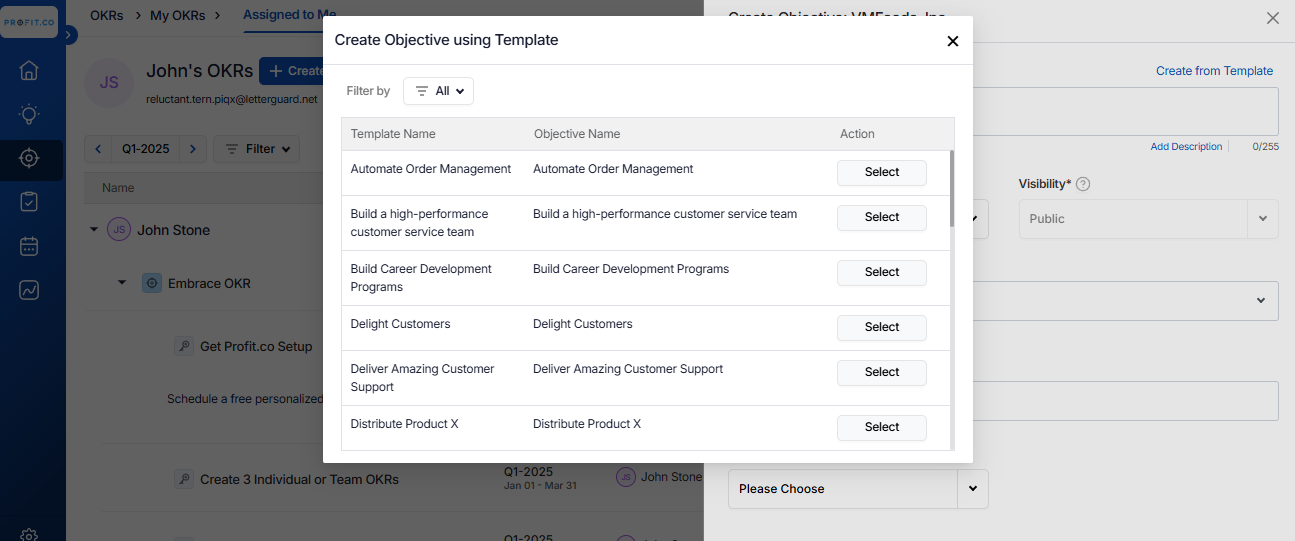
Task: Click the Embrace OKR objective icon
Action: [152, 283]
